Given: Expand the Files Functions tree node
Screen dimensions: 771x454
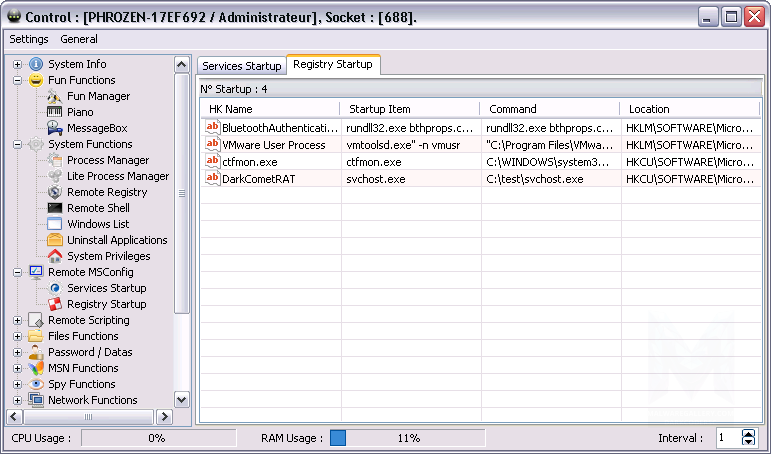Looking at the screenshot, I should pos(17,336).
